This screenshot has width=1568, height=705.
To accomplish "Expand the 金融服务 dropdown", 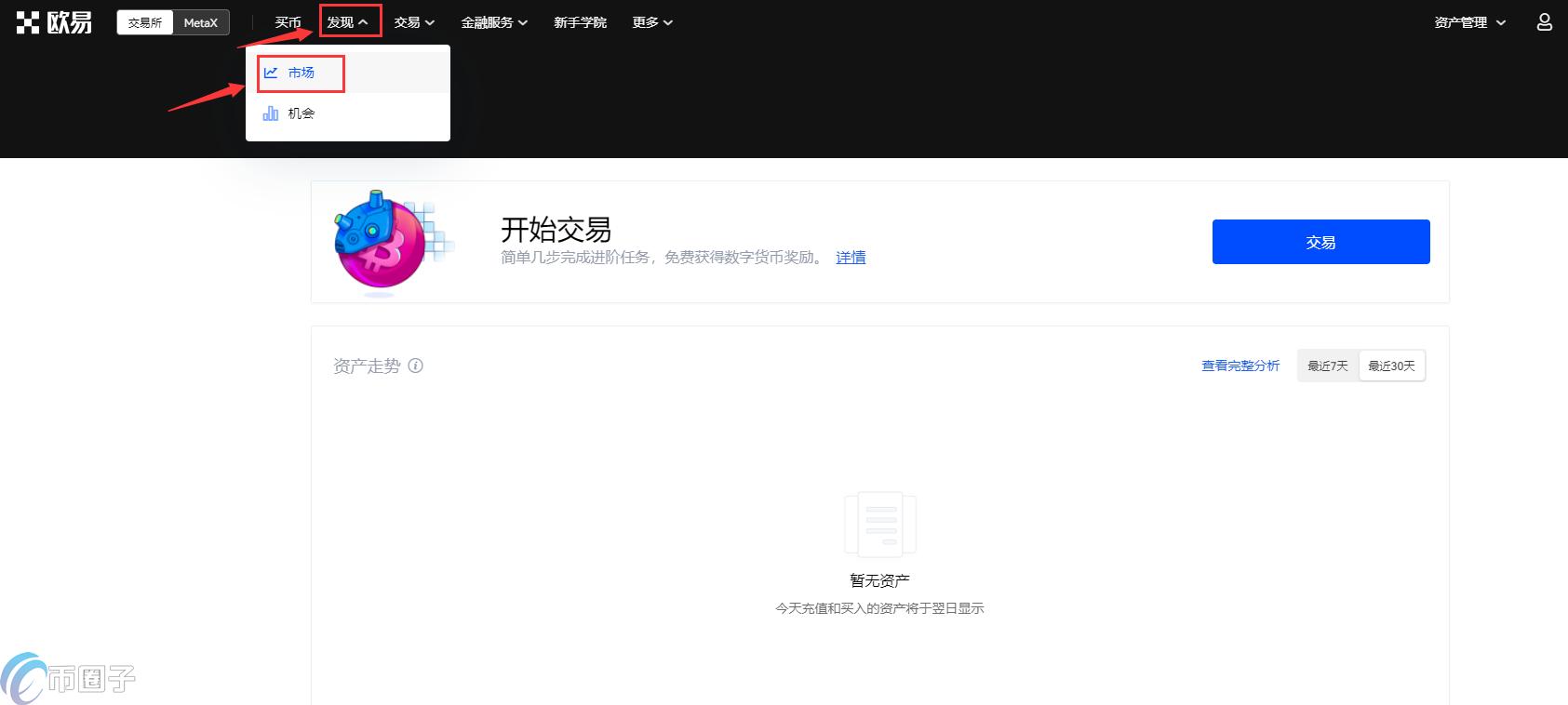I will pos(494,22).
